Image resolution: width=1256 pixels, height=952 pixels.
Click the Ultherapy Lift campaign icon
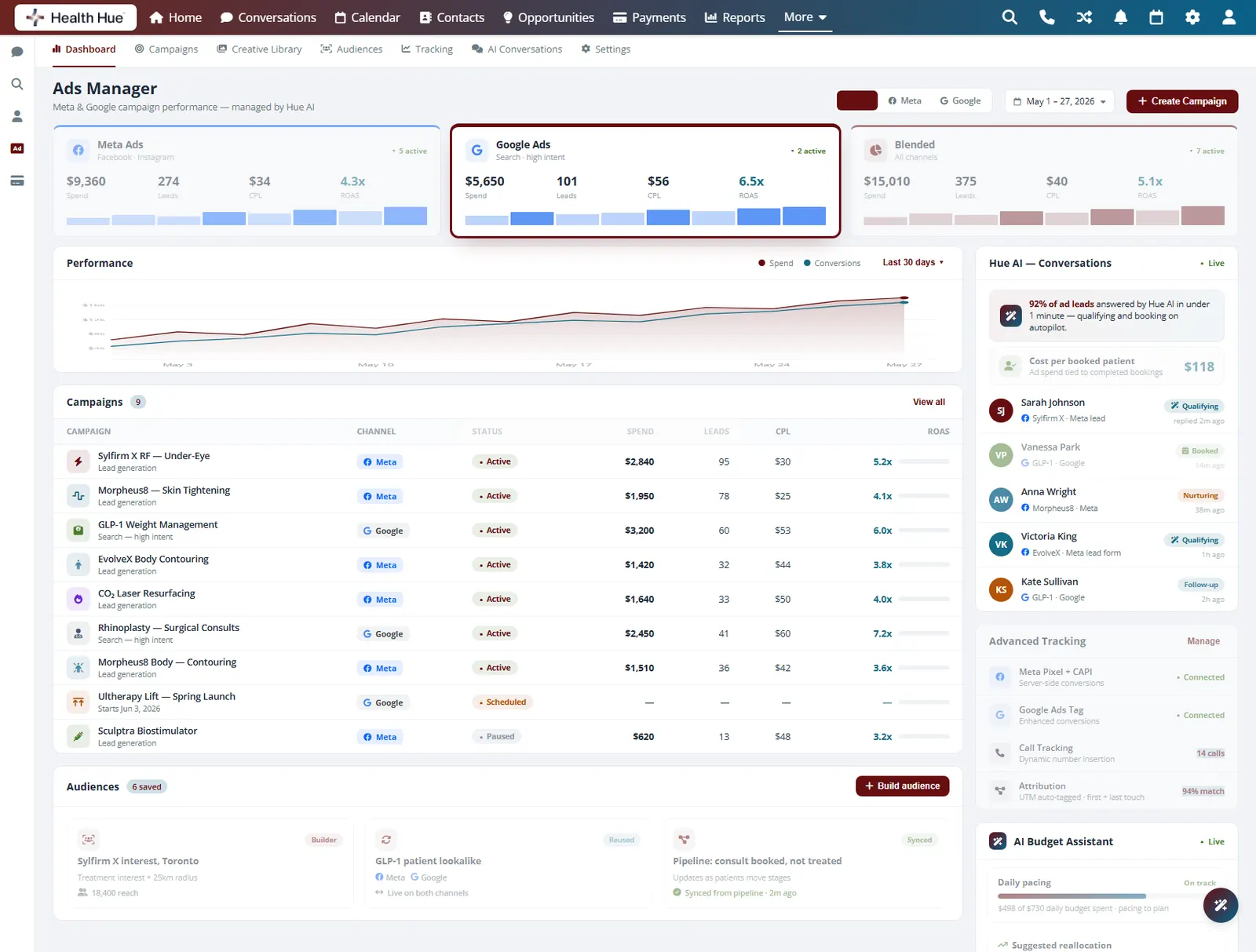point(78,702)
